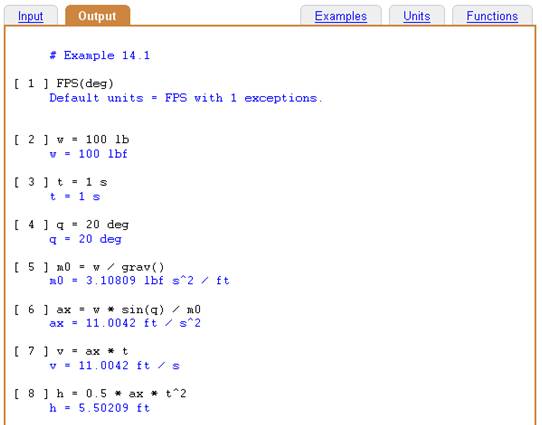Screen dimensions: 542x425
Task: Click the result 'q = 20 deg'
Action: click(85, 239)
